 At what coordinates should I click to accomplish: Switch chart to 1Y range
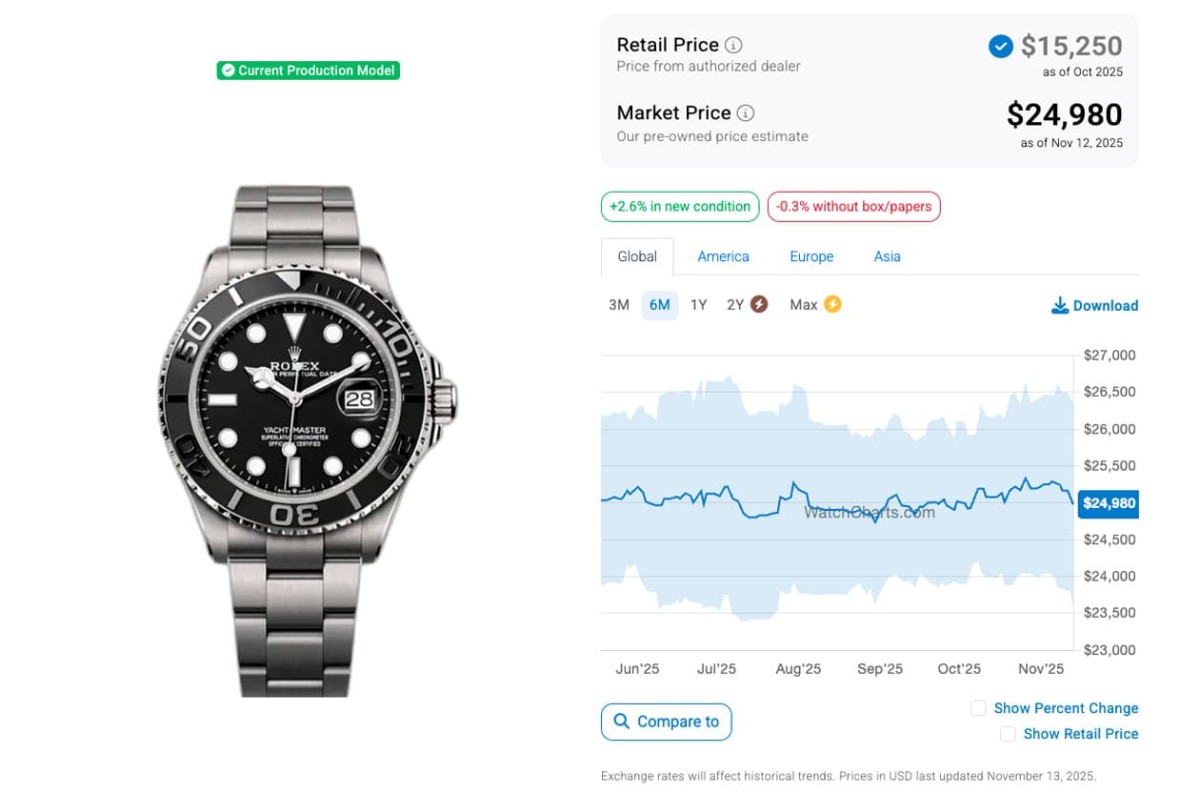click(x=698, y=305)
